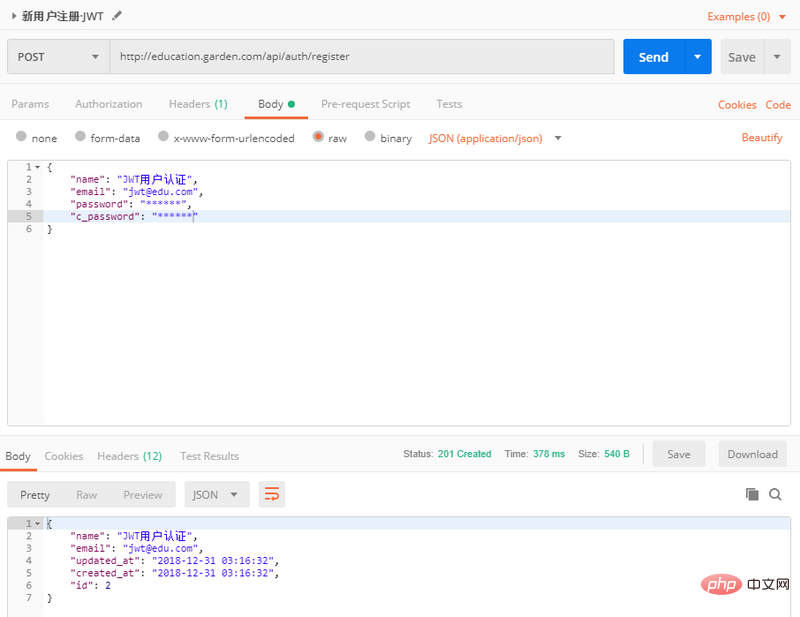Collapse the request JSON fold arrow on line 1
The width and height of the screenshot is (800, 617).
[x=38, y=167]
